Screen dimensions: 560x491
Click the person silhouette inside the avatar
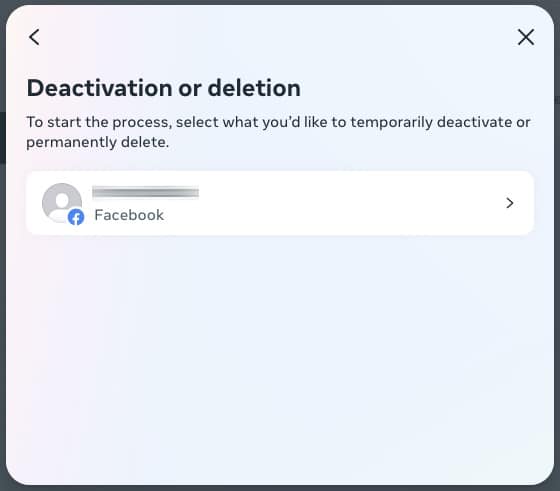pos(62,205)
